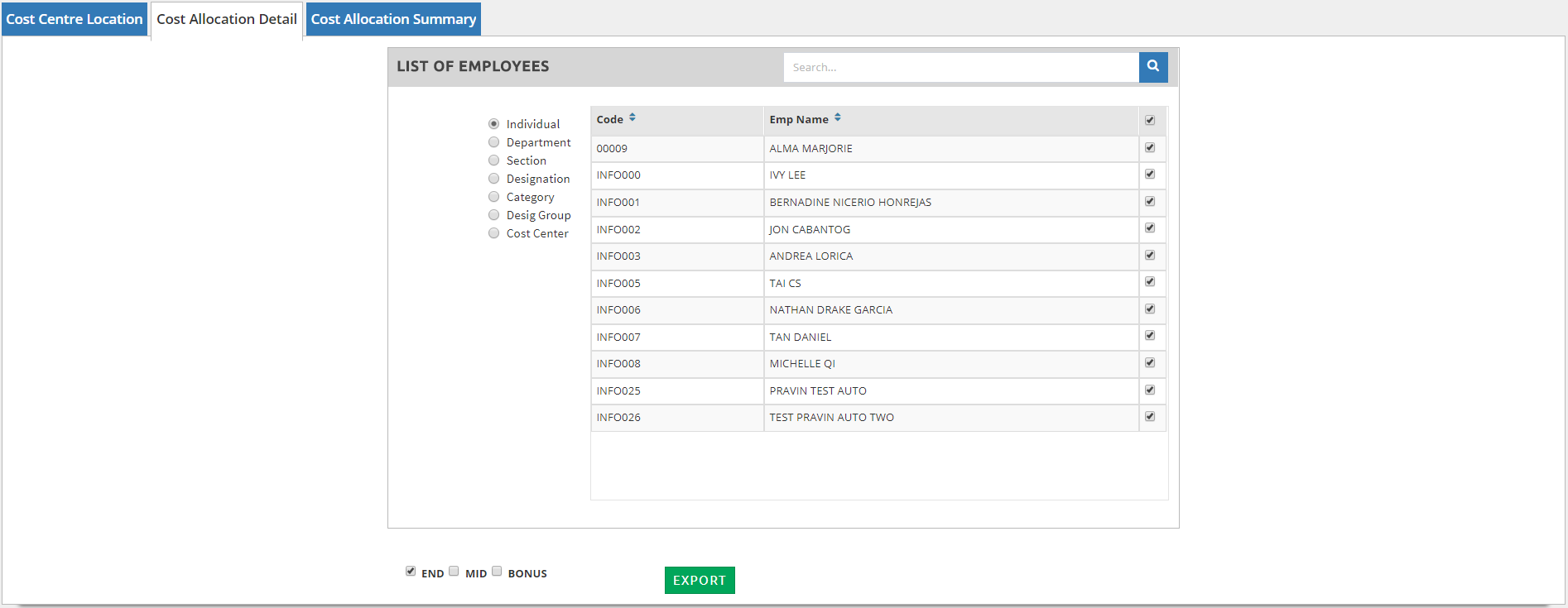Click the INFO025 employee code link
Image resolution: width=1568 pixels, height=608 pixels.
(x=618, y=391)
